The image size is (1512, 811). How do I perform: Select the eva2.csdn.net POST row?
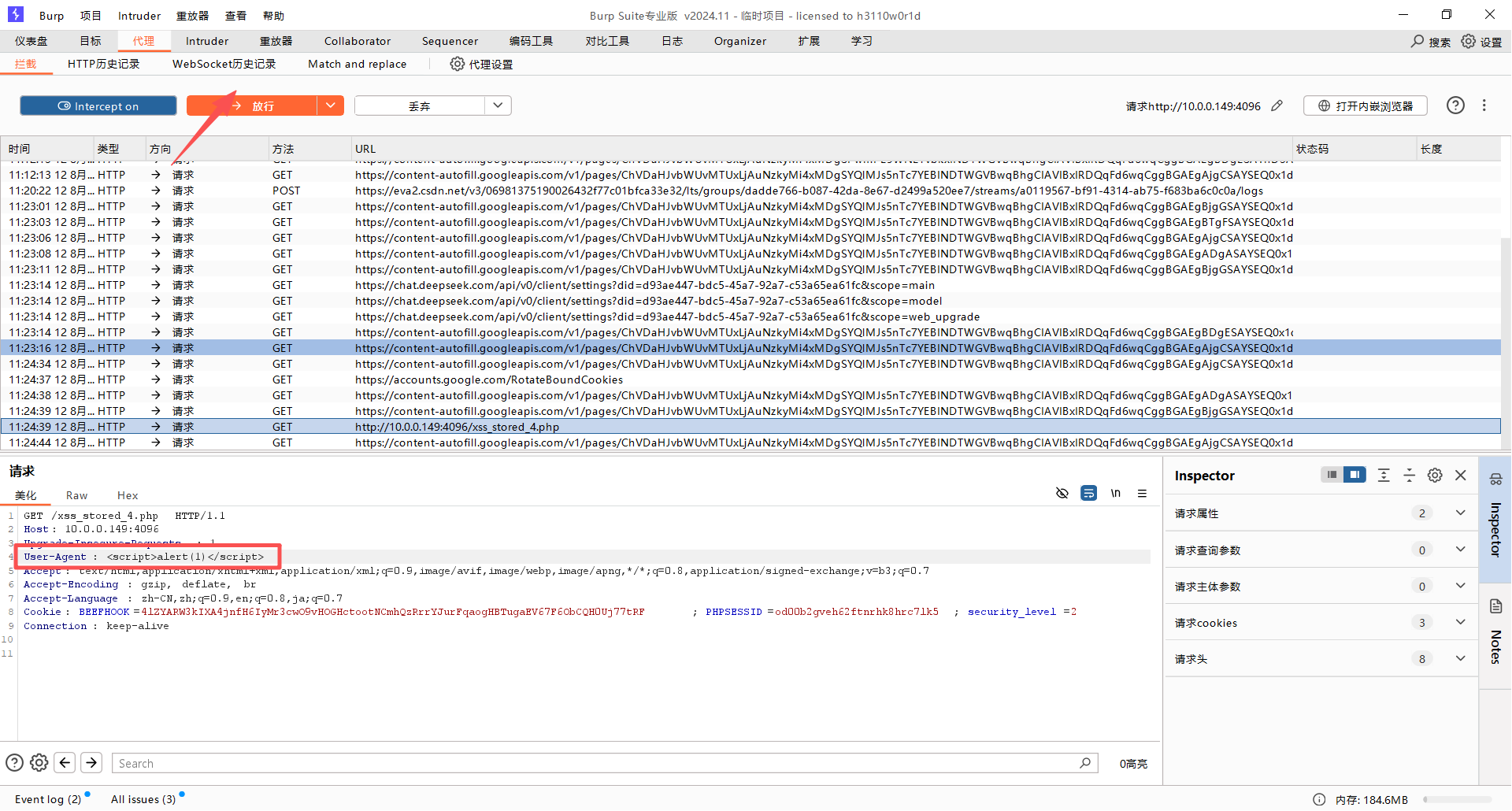point(750,191)
